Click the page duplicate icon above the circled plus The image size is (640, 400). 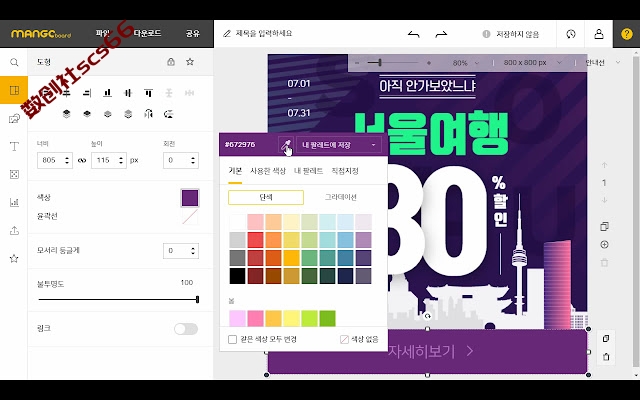click(x=604, y=226)
